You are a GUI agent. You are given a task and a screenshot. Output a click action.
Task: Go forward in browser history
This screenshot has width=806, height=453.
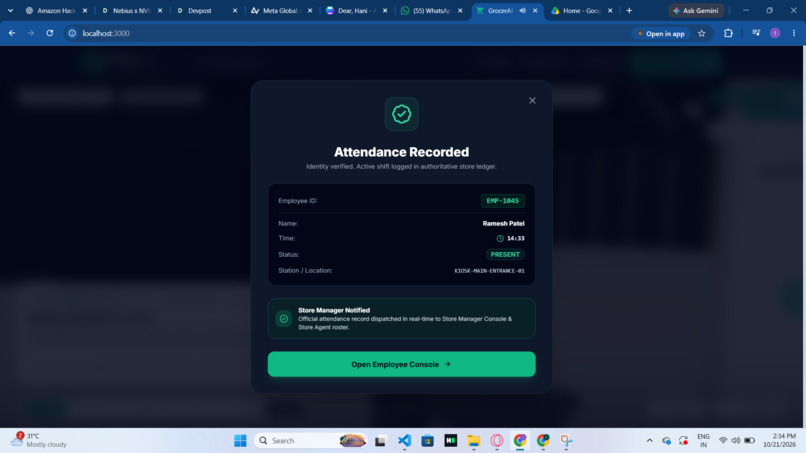(31, 33)
